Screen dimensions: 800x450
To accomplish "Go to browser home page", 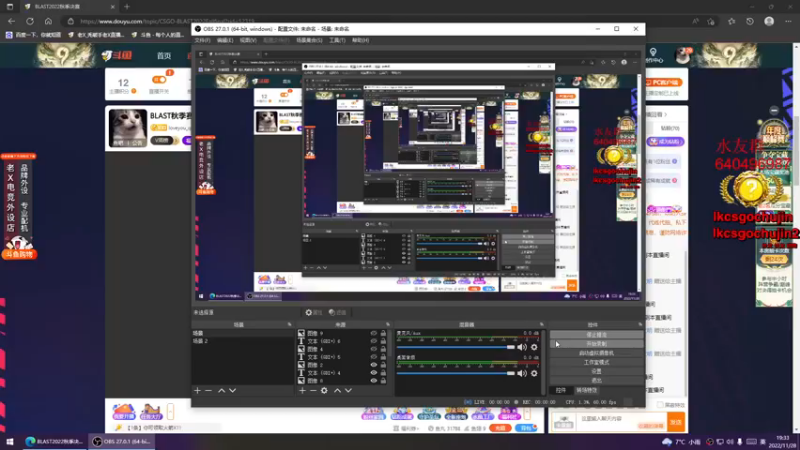I will pyautogui.click(x=48, y=21).
